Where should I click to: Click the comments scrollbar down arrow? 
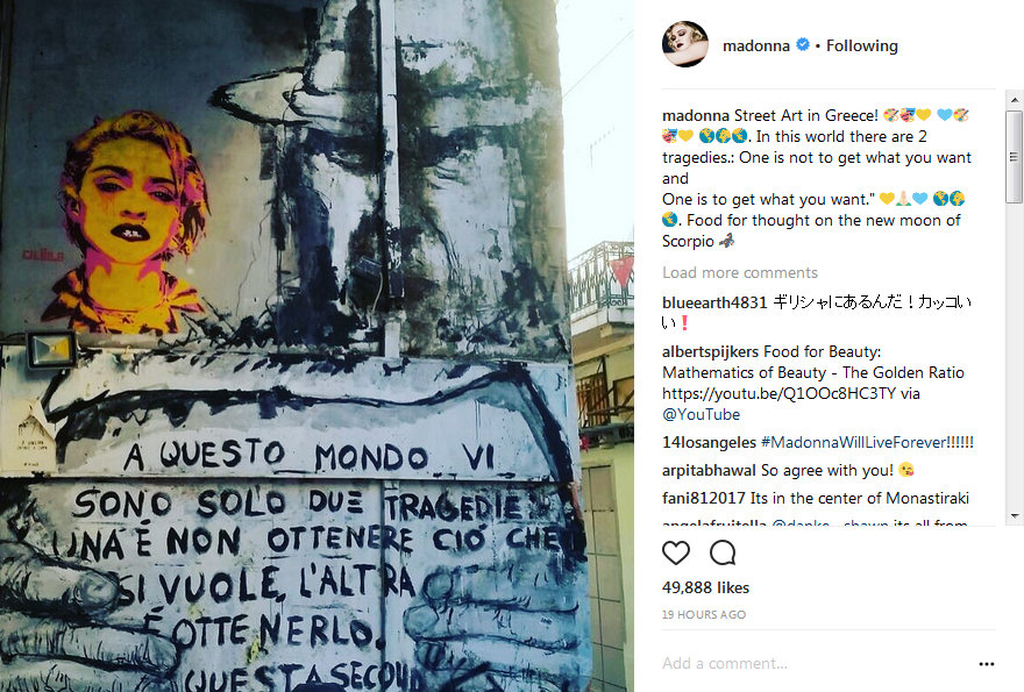tap(1014, 516)
